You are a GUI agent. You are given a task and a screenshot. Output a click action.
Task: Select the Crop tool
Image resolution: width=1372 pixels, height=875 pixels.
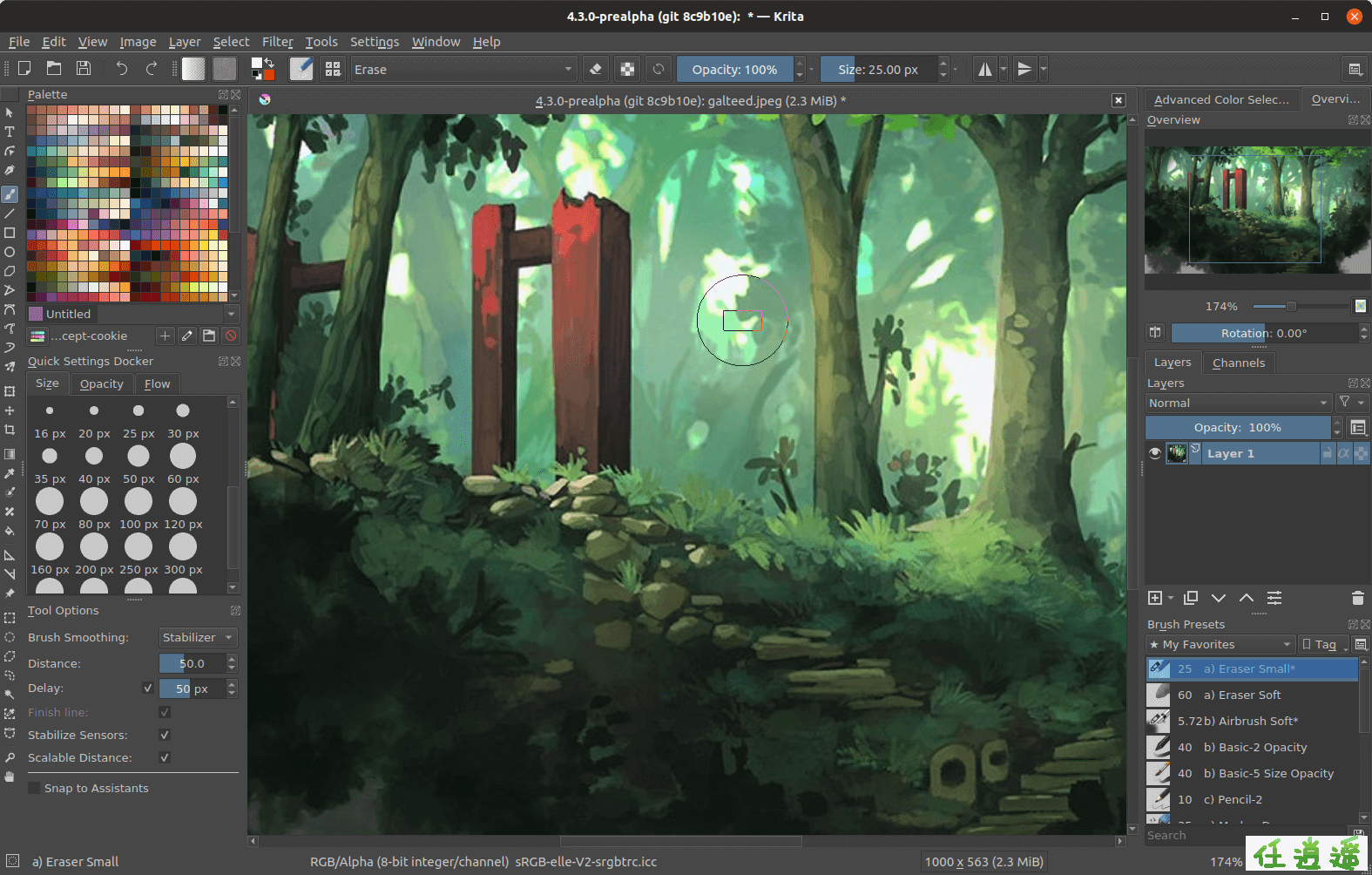[10, 430]
